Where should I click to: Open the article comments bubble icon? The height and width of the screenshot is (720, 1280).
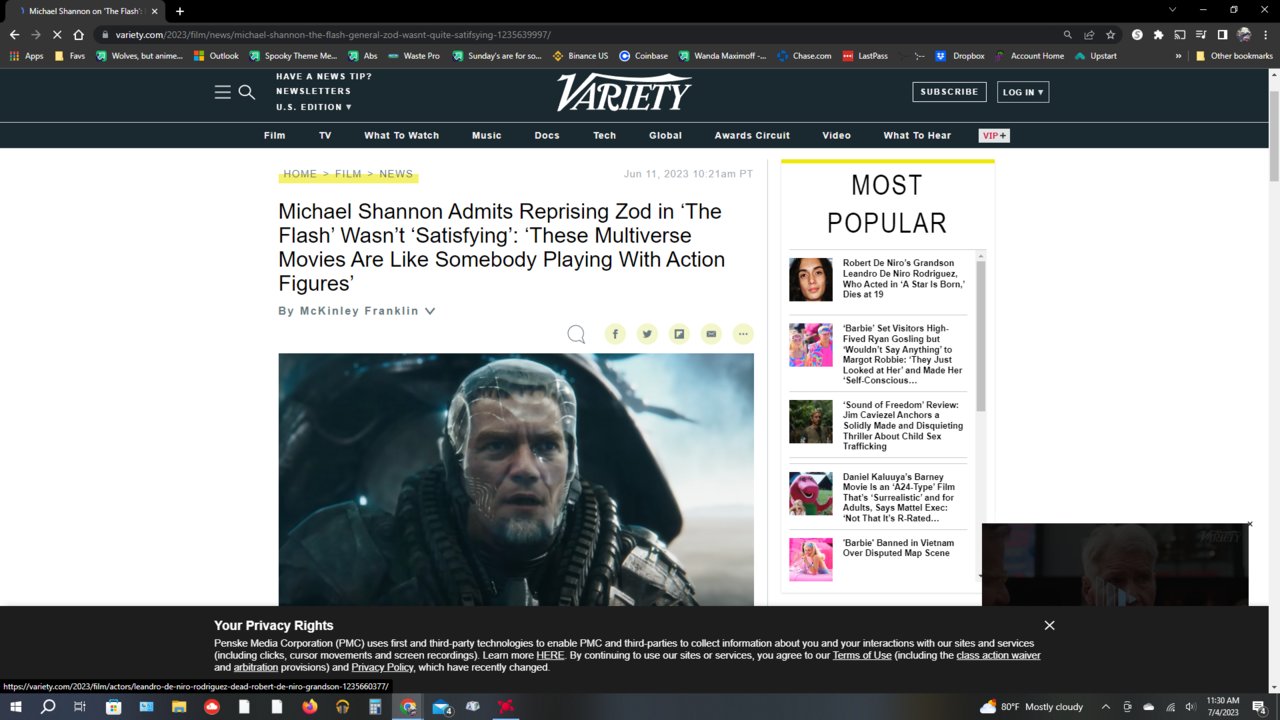click(576, 334)
